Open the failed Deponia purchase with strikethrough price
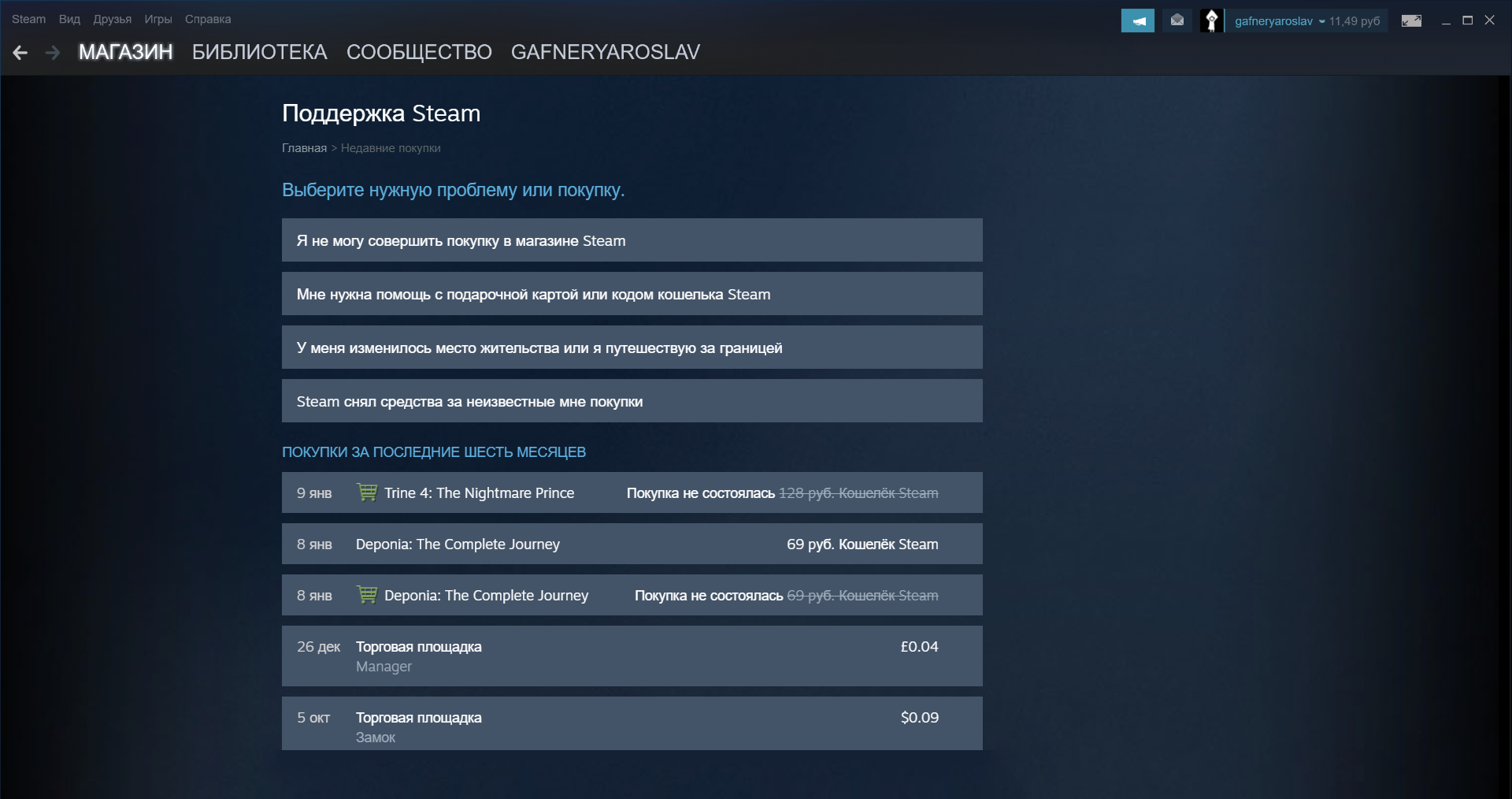This screenshot has width=1512, height=799. click(632, 595)
